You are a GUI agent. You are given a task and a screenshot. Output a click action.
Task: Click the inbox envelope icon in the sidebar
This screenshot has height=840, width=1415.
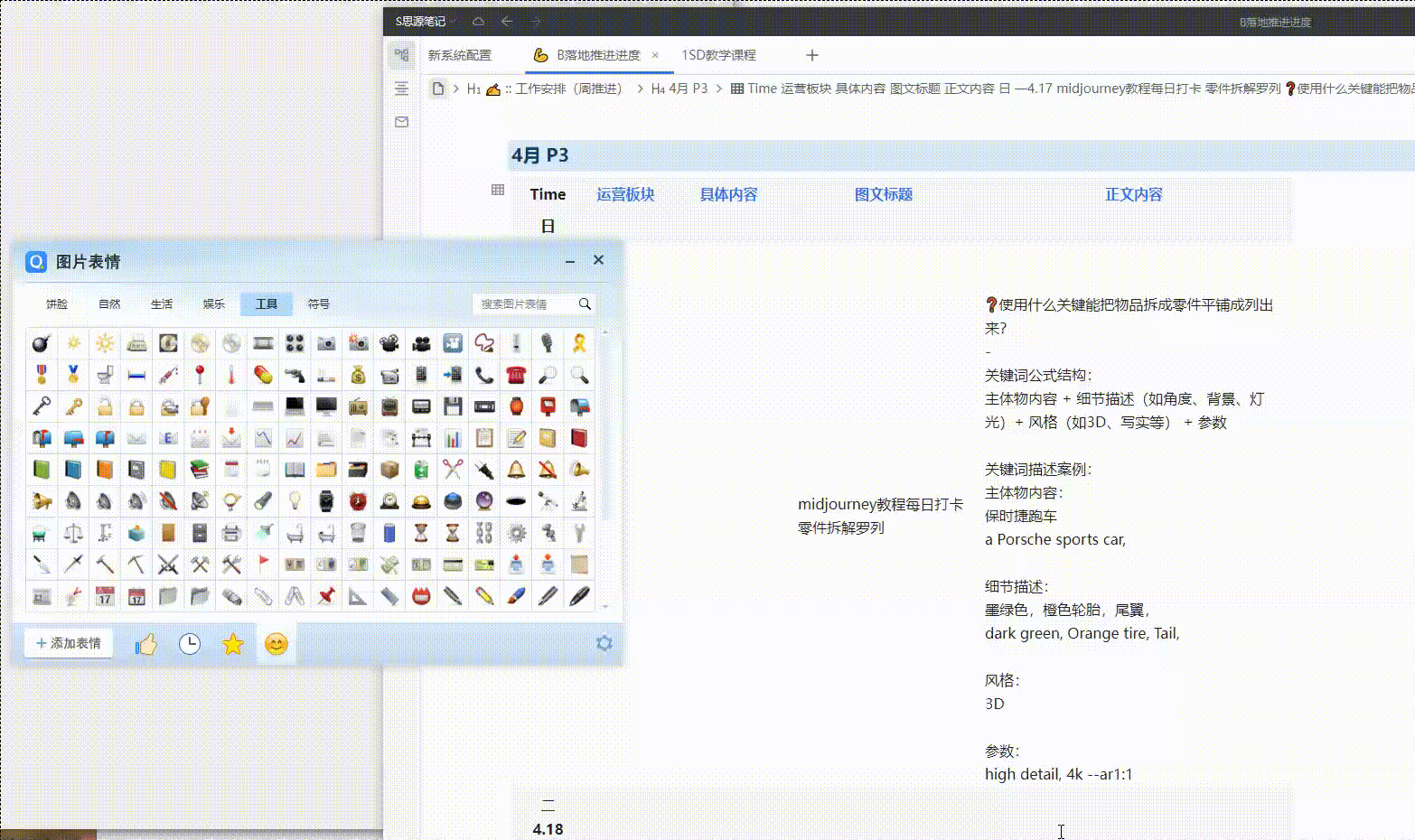[401, 121]
